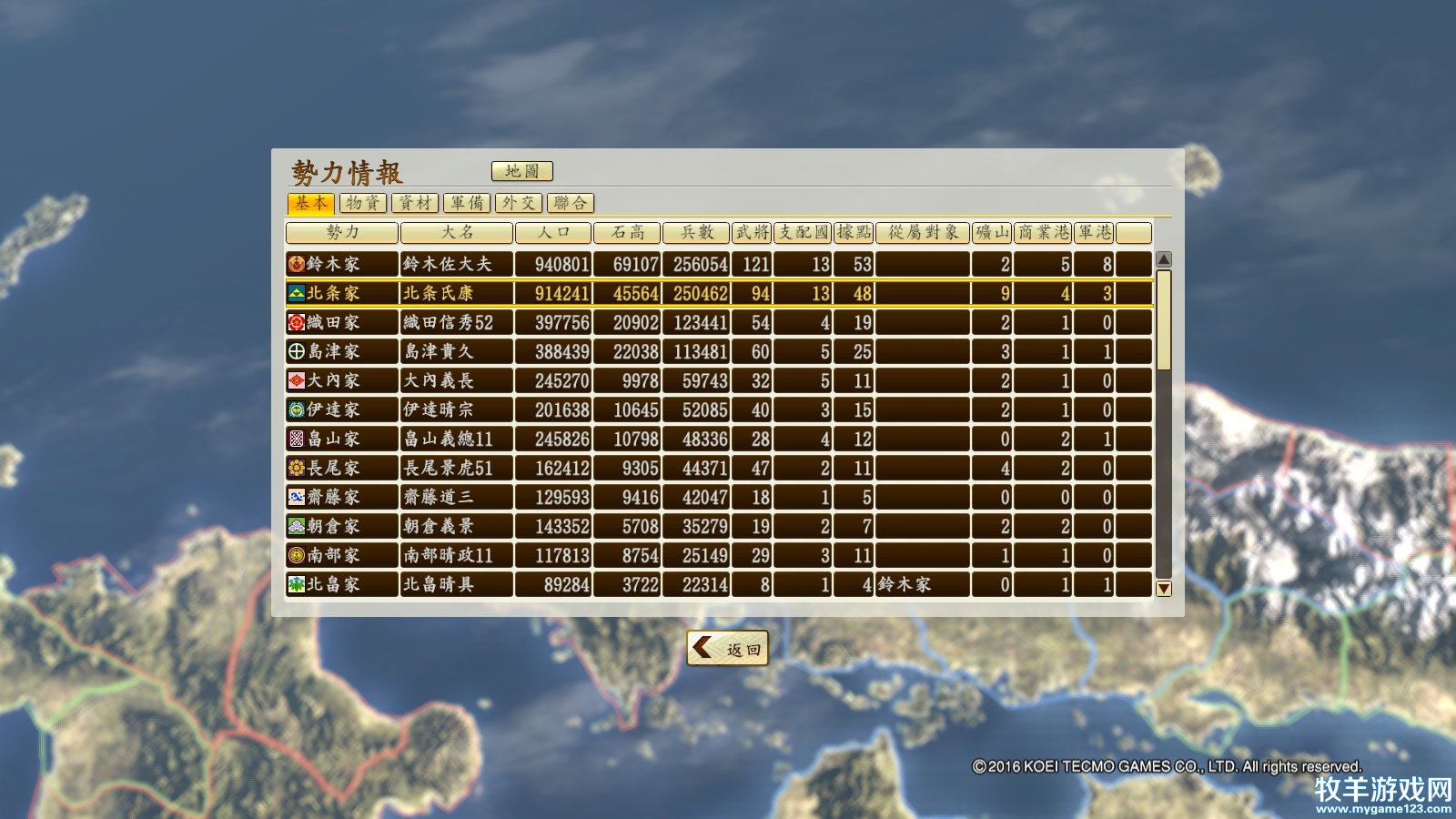Sort by 人口 column header
Screen dimensions: 1456x819
pos(553,233)
